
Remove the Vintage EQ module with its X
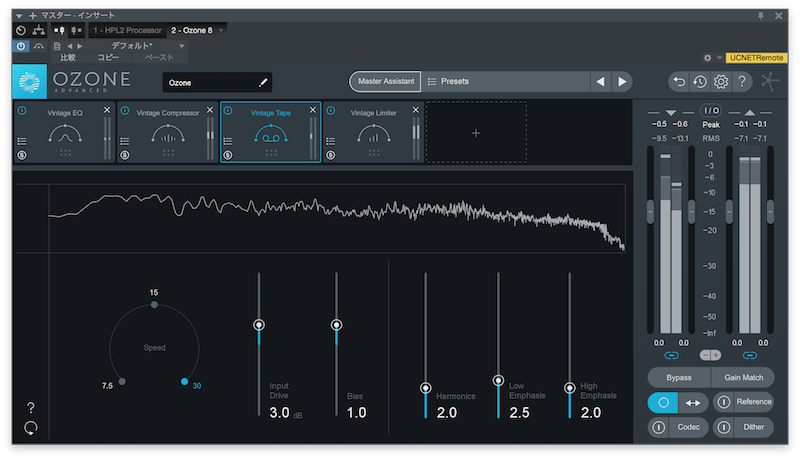pos(107,110)
